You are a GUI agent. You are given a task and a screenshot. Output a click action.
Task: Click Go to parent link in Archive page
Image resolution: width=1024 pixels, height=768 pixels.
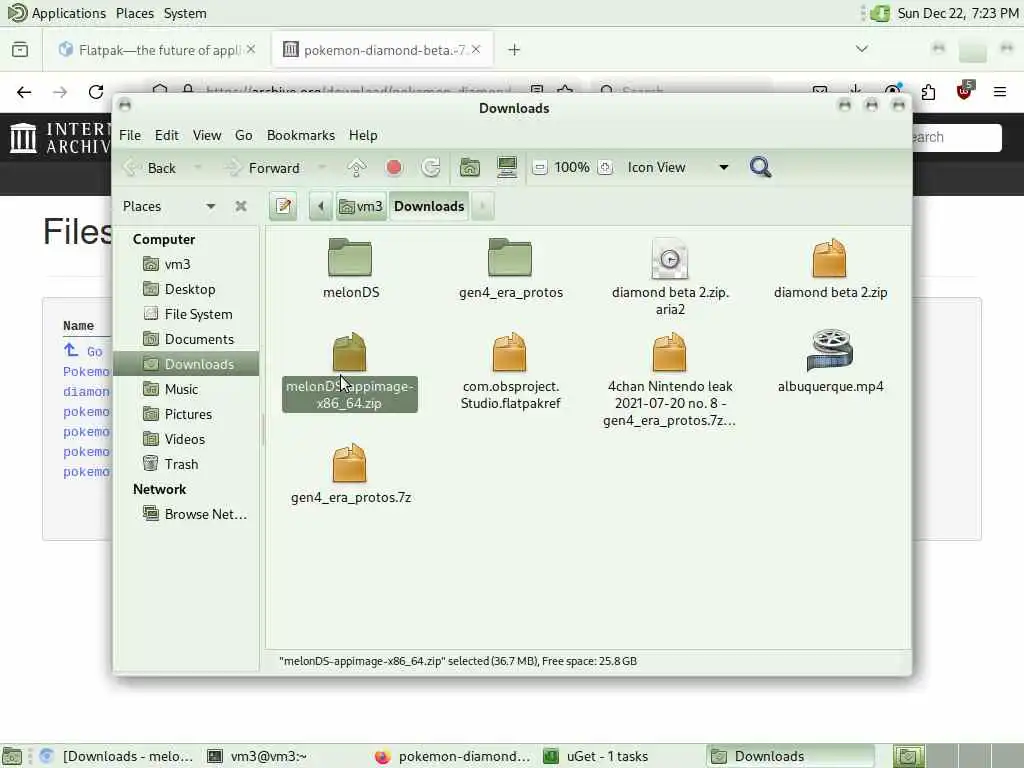click(84, 351)
